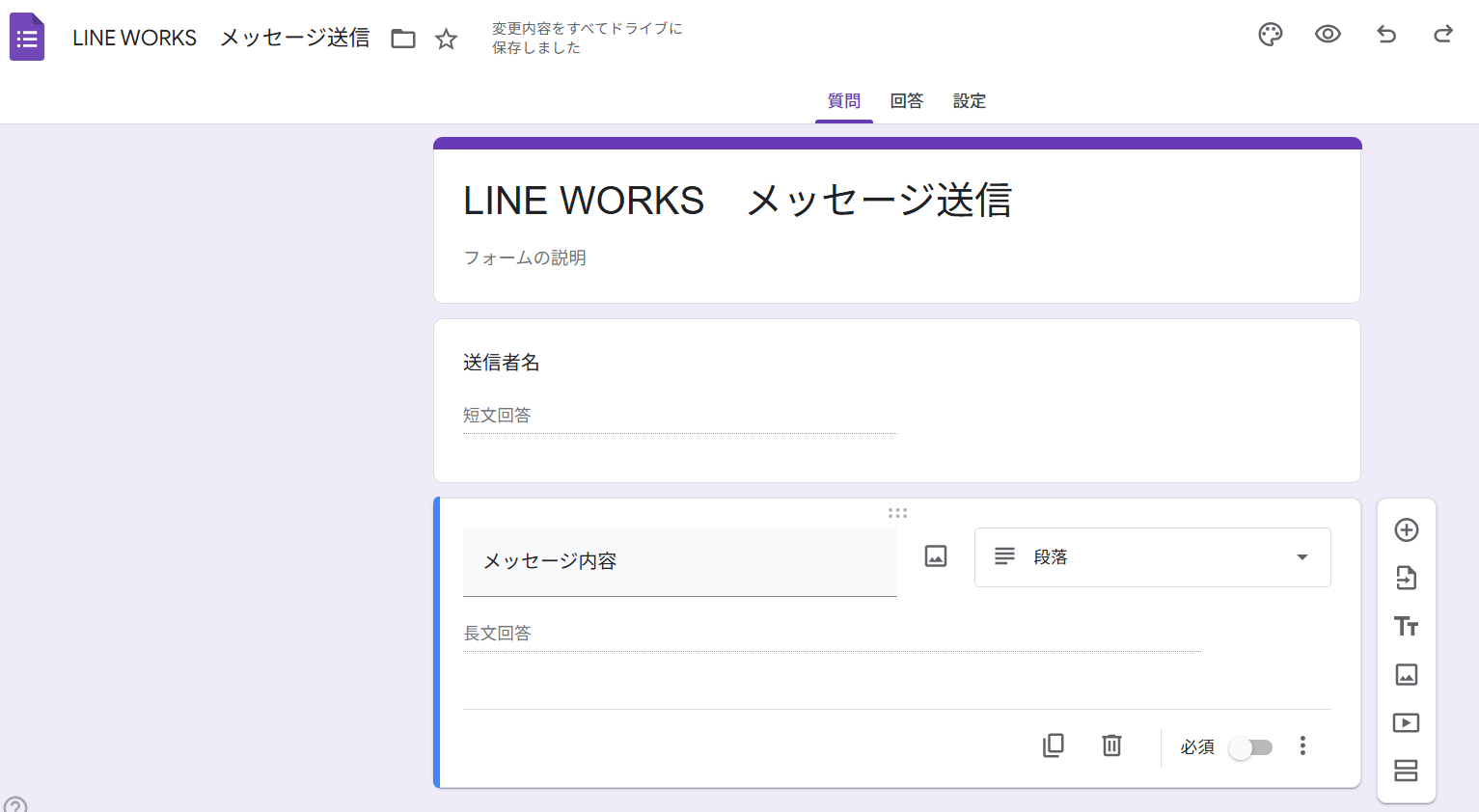Click the フォームの説明 description field
Viewport: 1479px width, 812px height.
pyautogui.click(x=525, y=257)
